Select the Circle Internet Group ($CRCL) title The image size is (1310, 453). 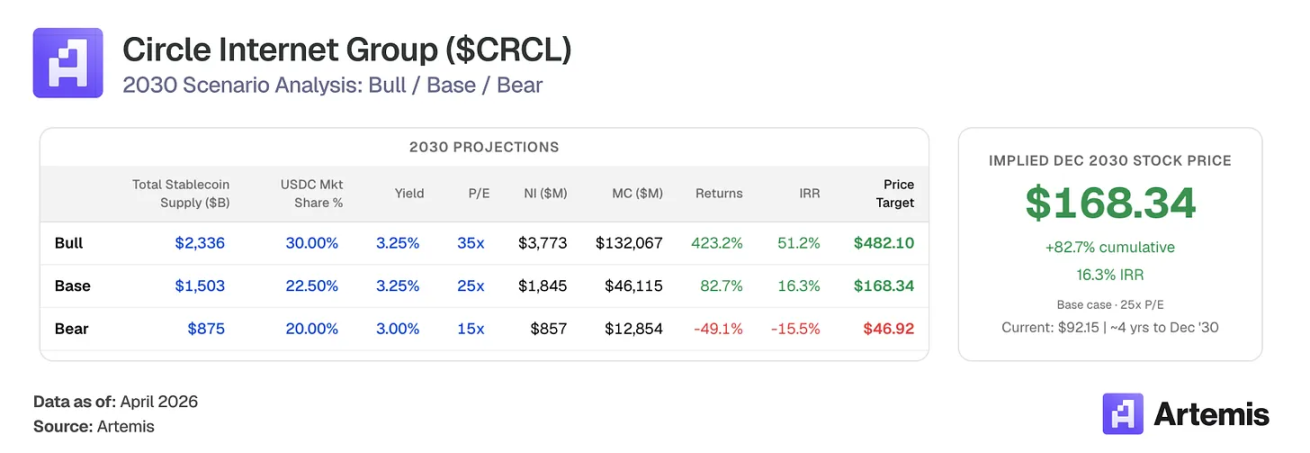[347, 49]
